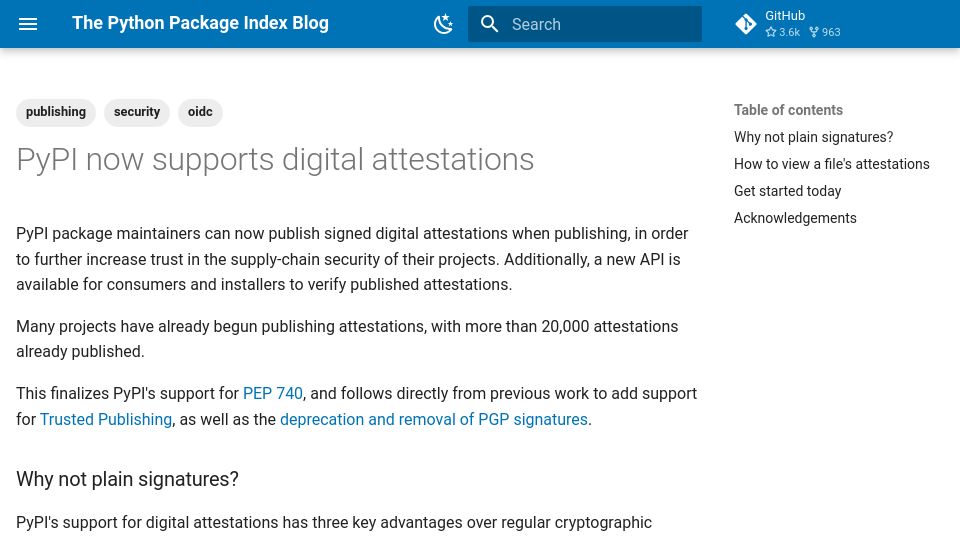Jump to Why not plain signatures? in contents
Viewport: 960px width, 540px height.
point(813,137)
